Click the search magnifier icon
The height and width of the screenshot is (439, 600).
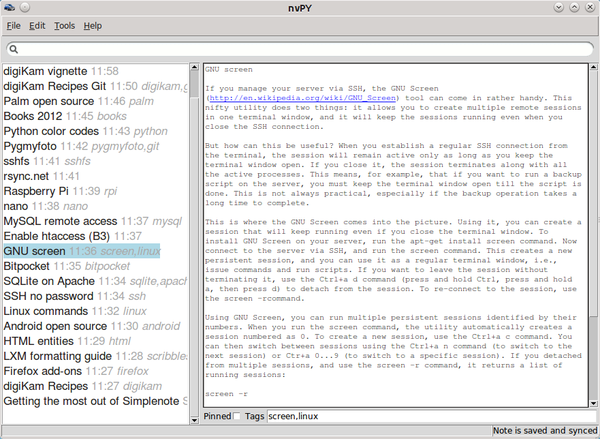13,49
